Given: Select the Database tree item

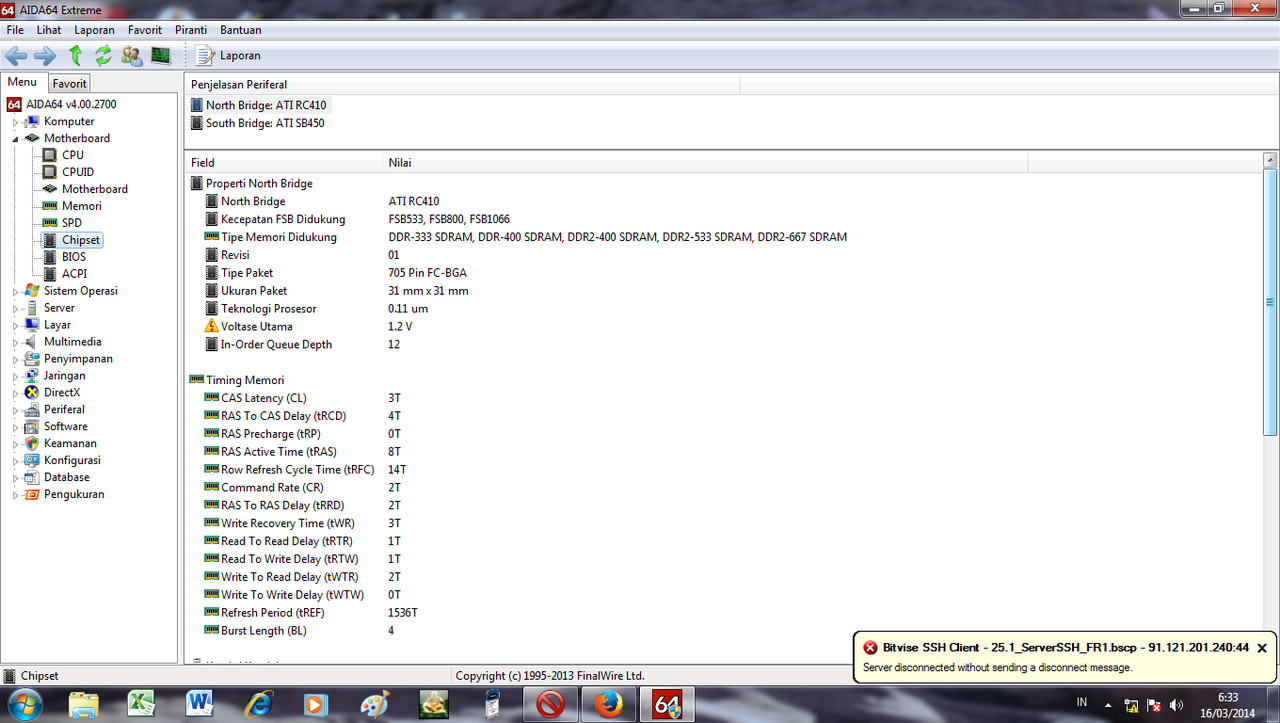Looking at the screenshot, I should coord(67,478).
